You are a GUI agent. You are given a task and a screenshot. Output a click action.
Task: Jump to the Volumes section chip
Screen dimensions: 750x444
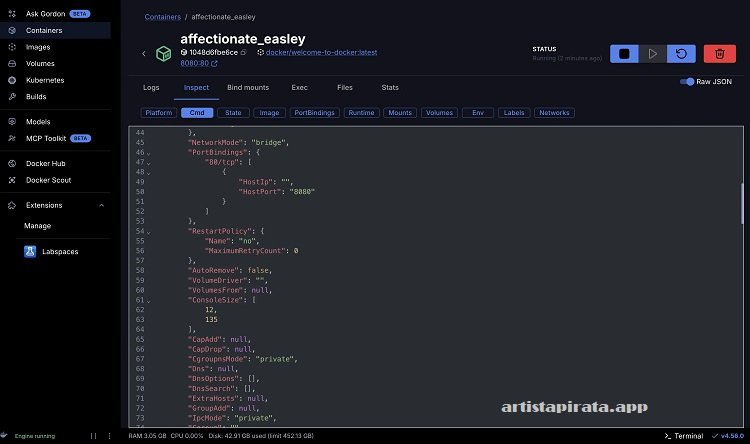[x=439, y=113]
